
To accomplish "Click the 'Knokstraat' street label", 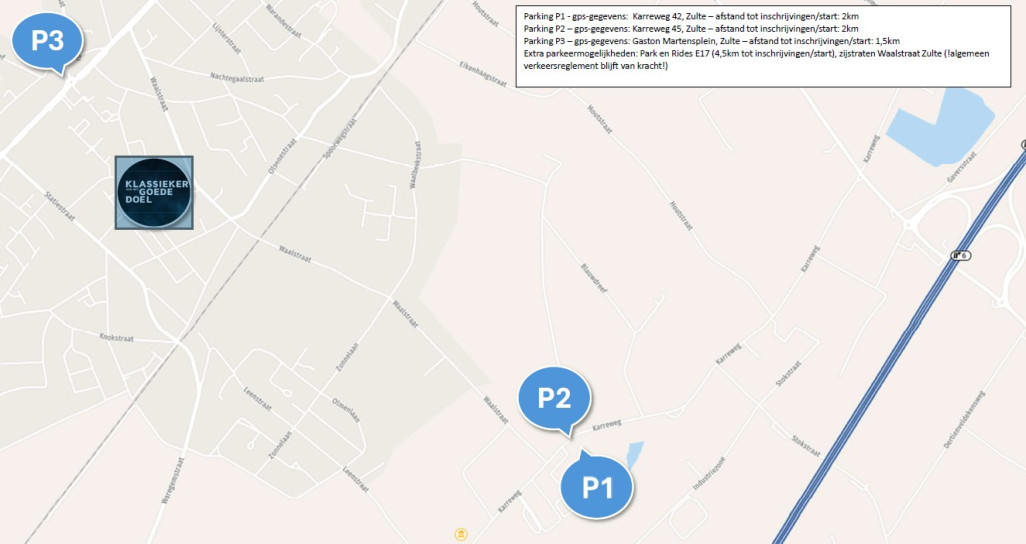I will click(x=116, y=338).
